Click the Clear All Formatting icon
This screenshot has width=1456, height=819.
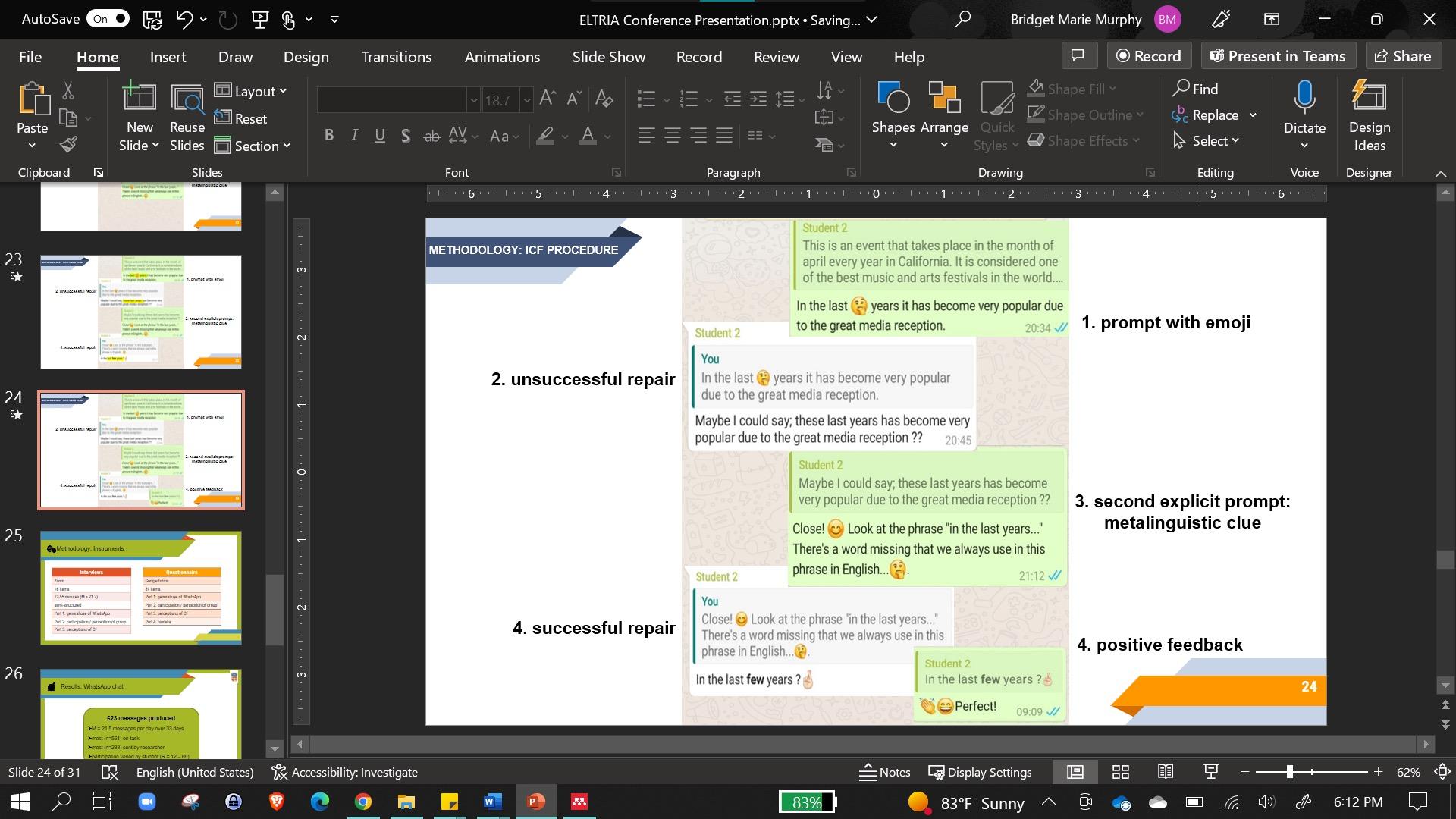click(604, 98)
